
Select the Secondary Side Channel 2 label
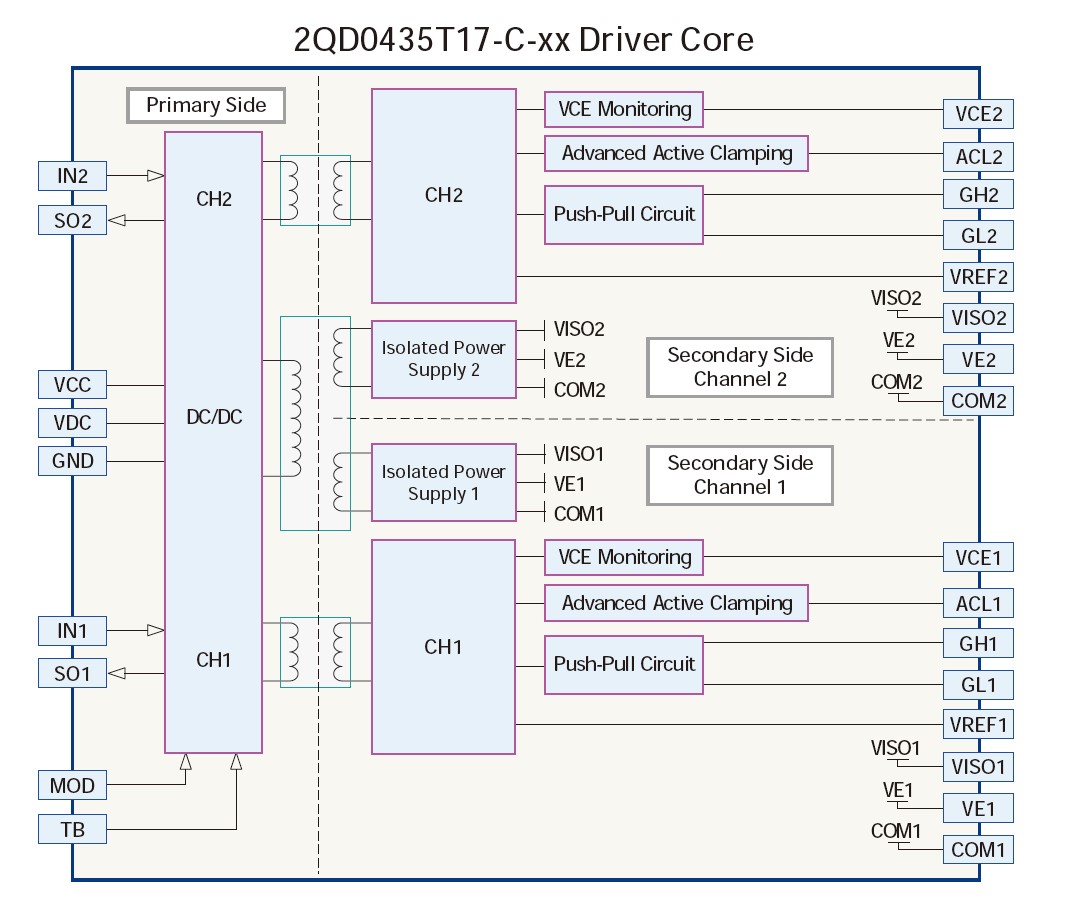740,367
